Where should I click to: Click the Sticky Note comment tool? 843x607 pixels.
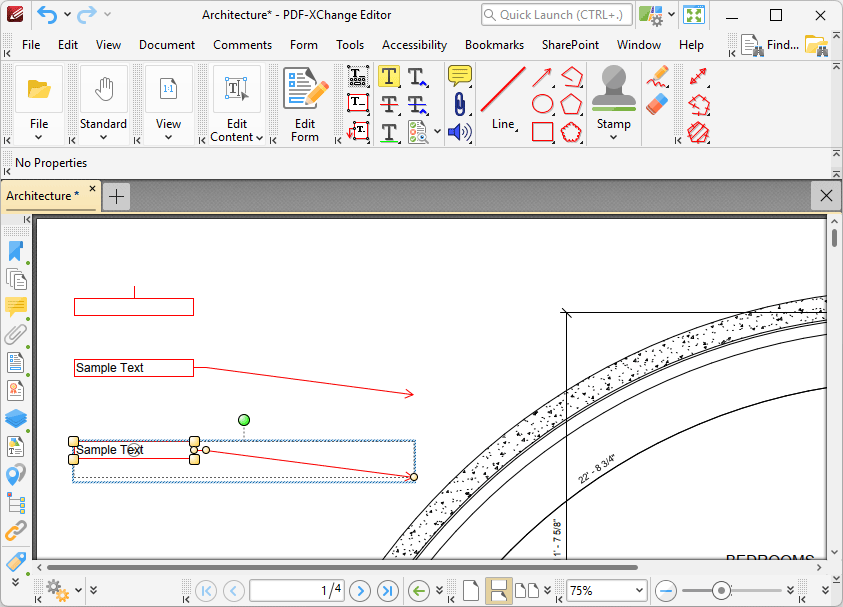pos(459,76)
